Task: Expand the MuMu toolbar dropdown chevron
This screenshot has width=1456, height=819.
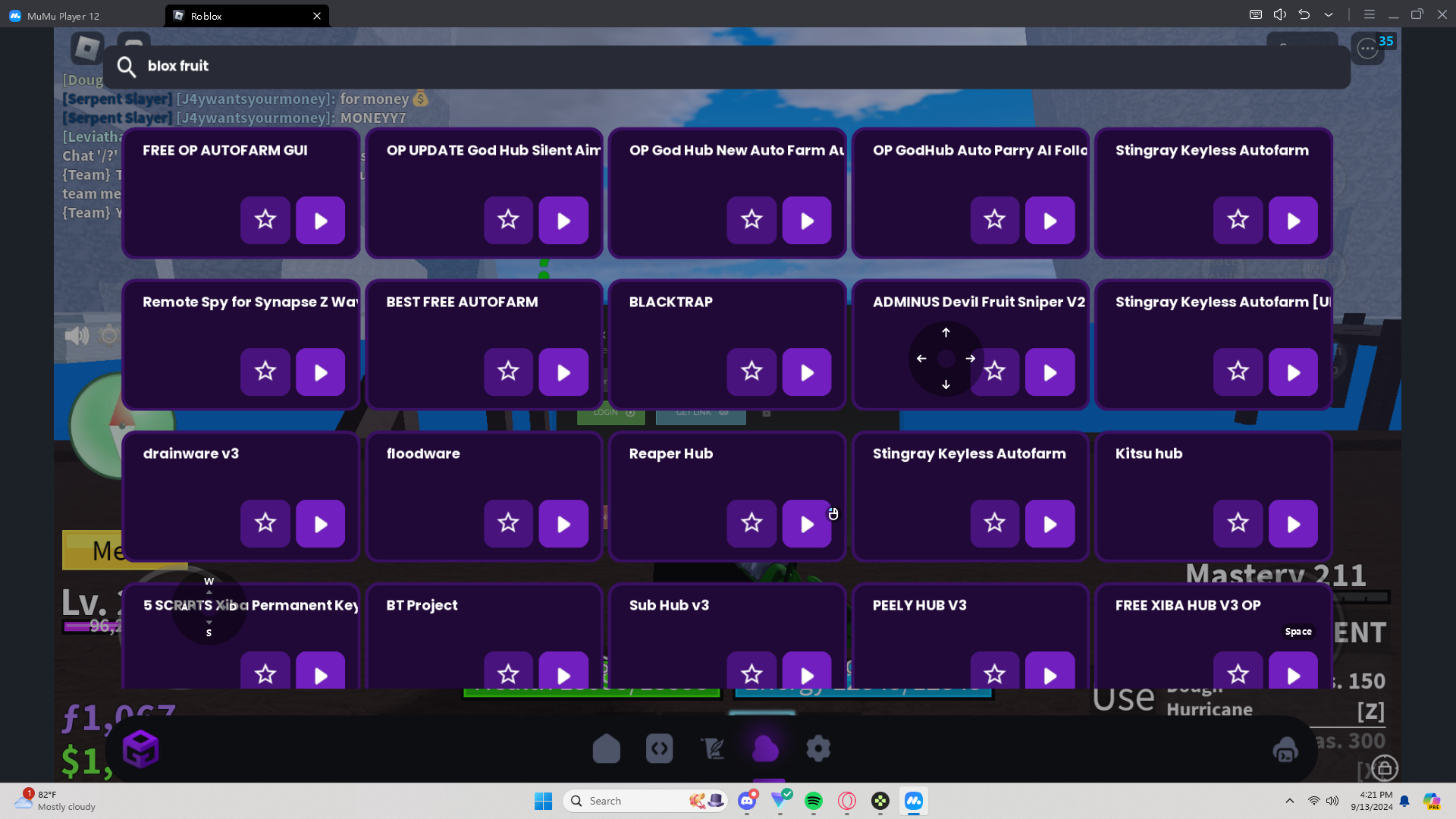Action: click(1329, 14)
